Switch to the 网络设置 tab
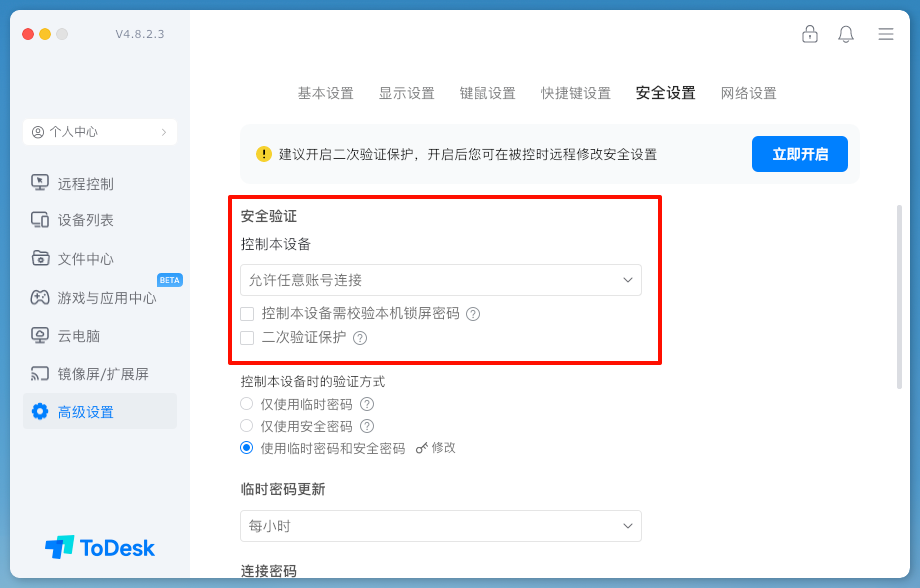Image resolution: width=920 pixels, height=588 pixels. point(748,93)
